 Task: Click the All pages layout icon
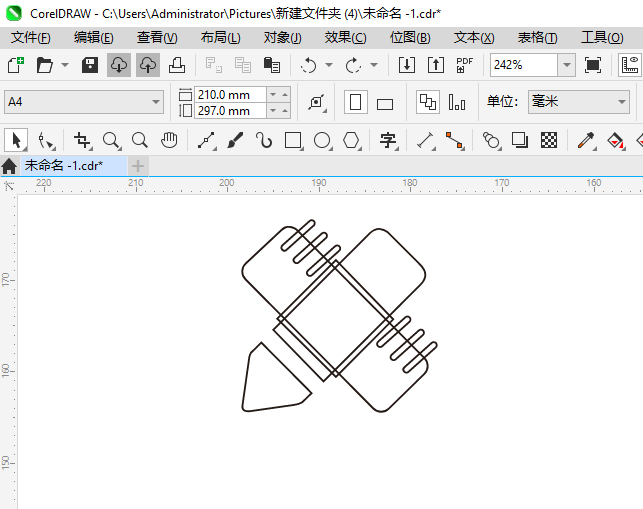tap(428, 102)
